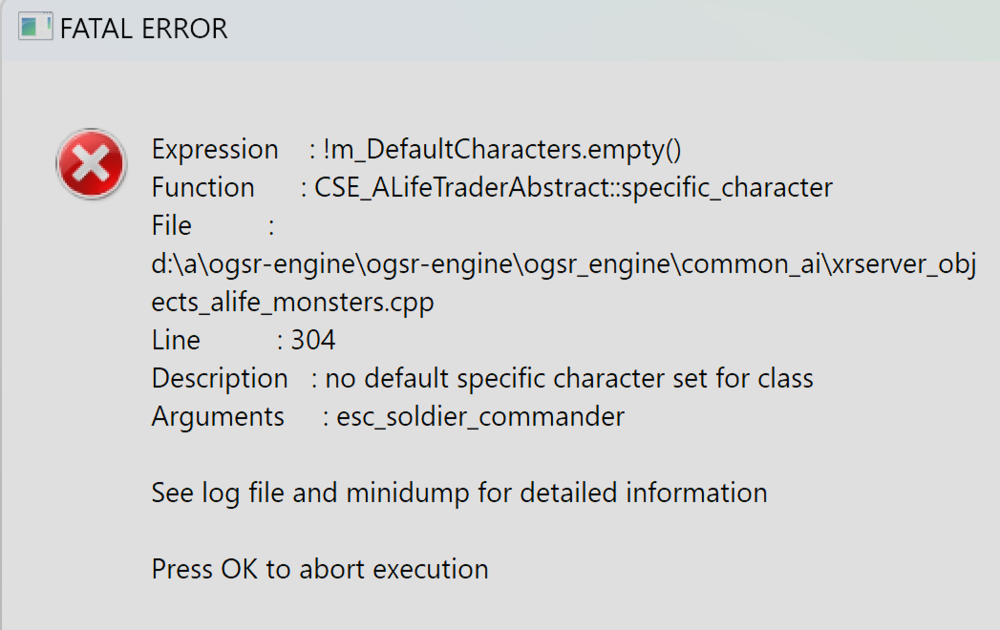Click the application icon in title bar
Viewport: 1000px width, 630px height.
[36, 28]
